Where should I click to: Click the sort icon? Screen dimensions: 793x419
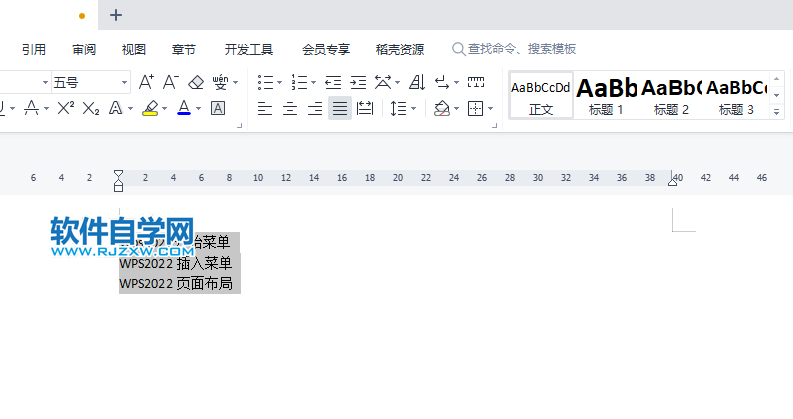[417, 82]
